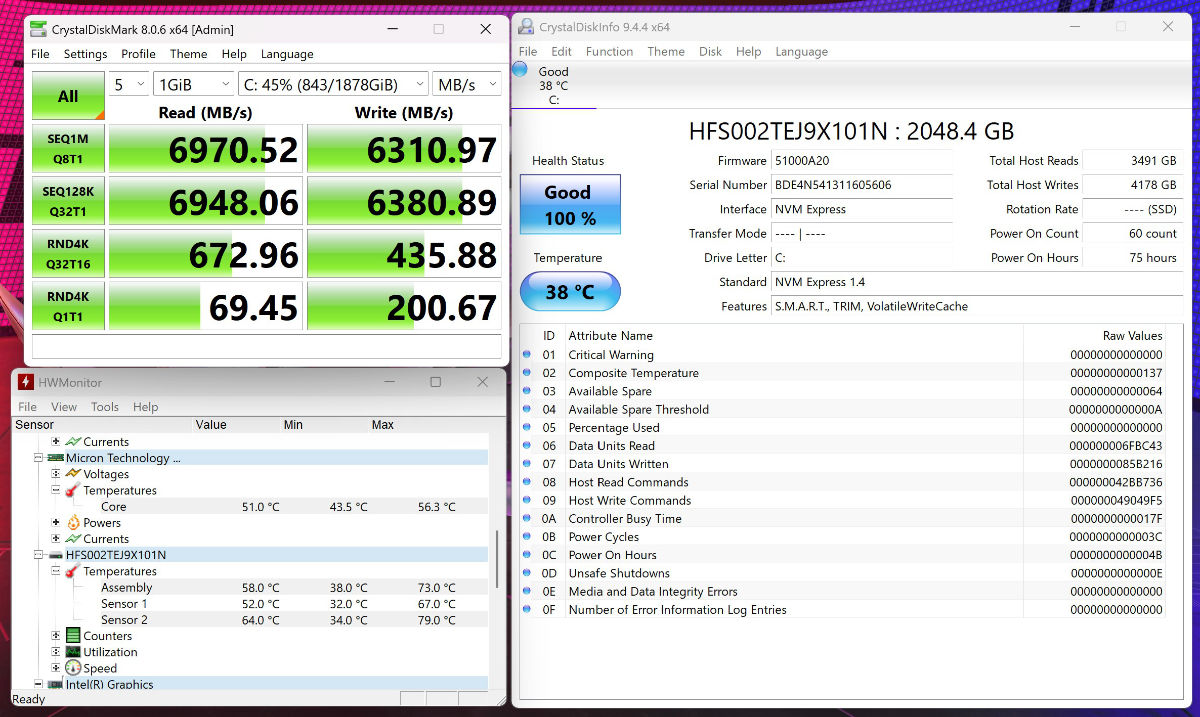Click the Serial Number value field

862,185
